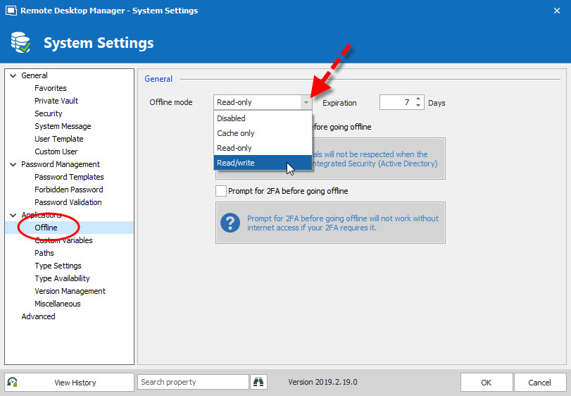
Task: Select Paths tree item
Action: 44,253
